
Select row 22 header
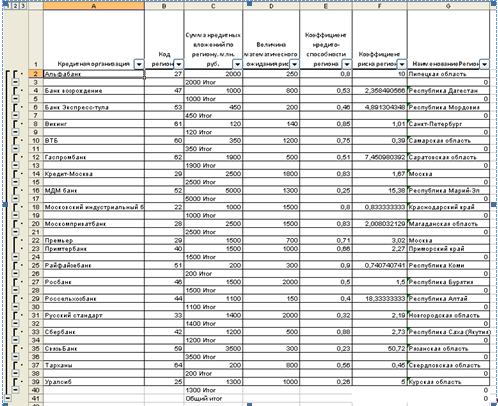pos(36,240)
